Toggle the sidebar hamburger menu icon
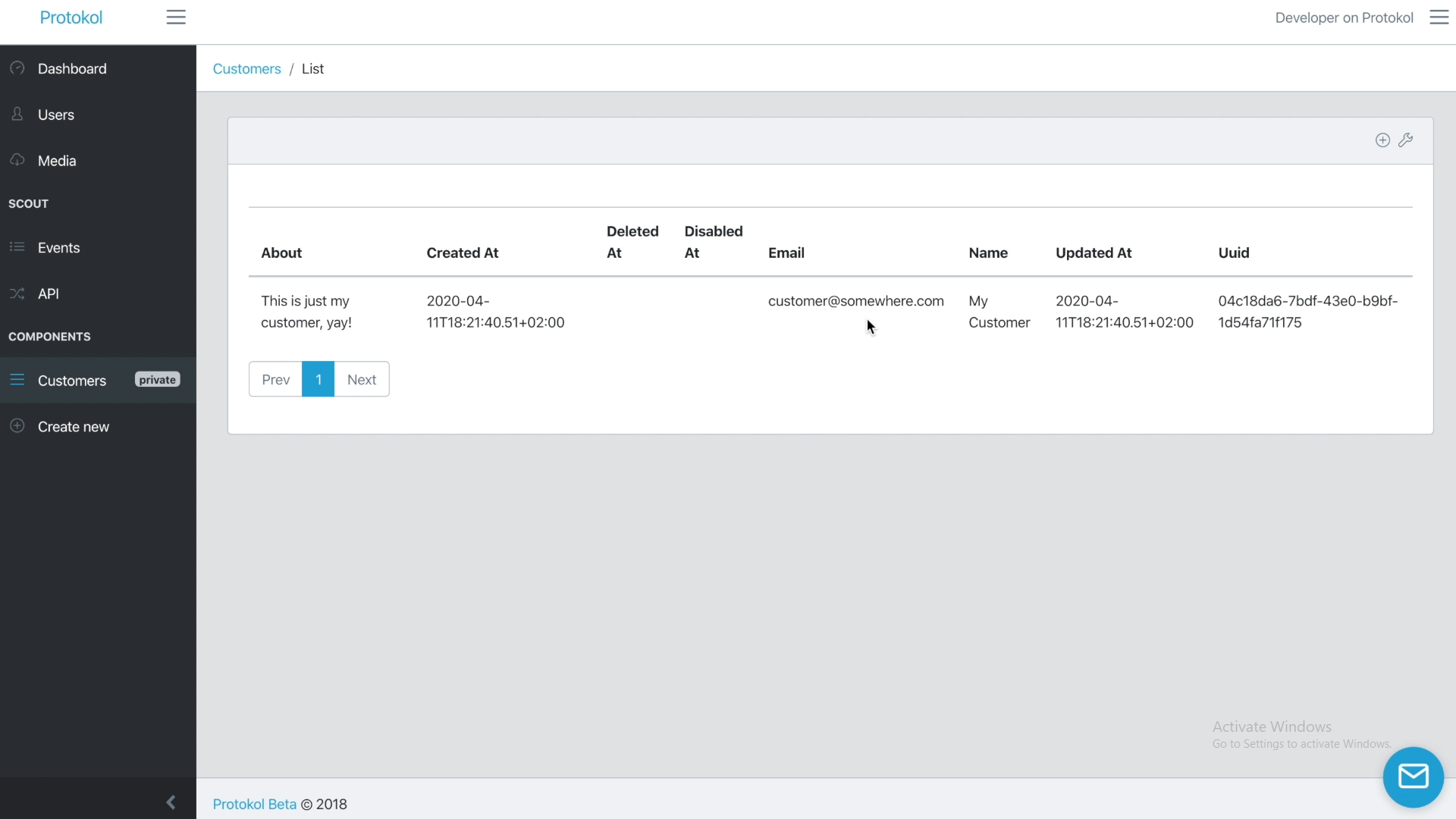The width and height of the screenshot is (1456, 819). pyautogui.click(x=176, y=17)
